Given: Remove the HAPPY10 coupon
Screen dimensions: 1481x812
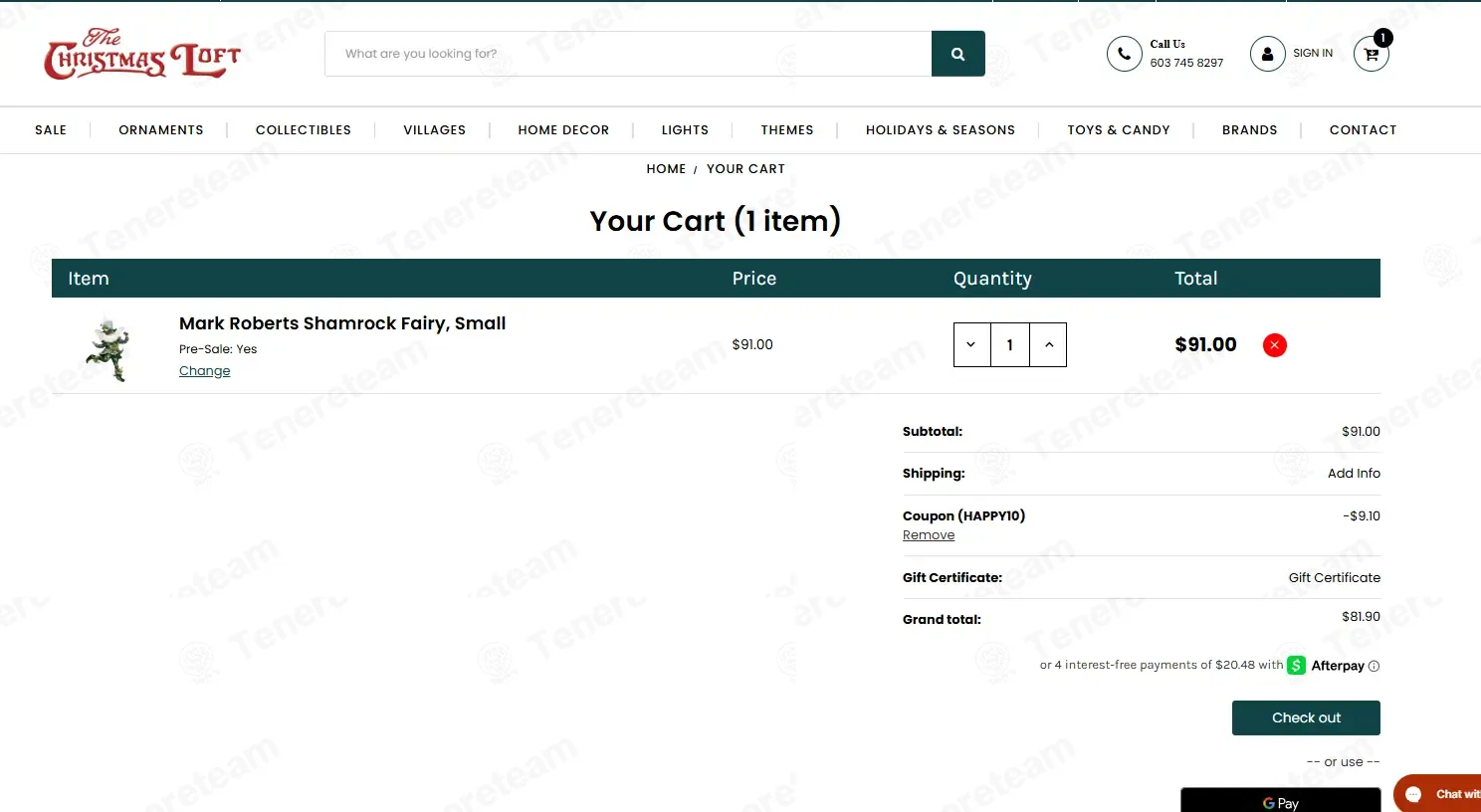Looking at the screenshot, I should pos(929,535).
